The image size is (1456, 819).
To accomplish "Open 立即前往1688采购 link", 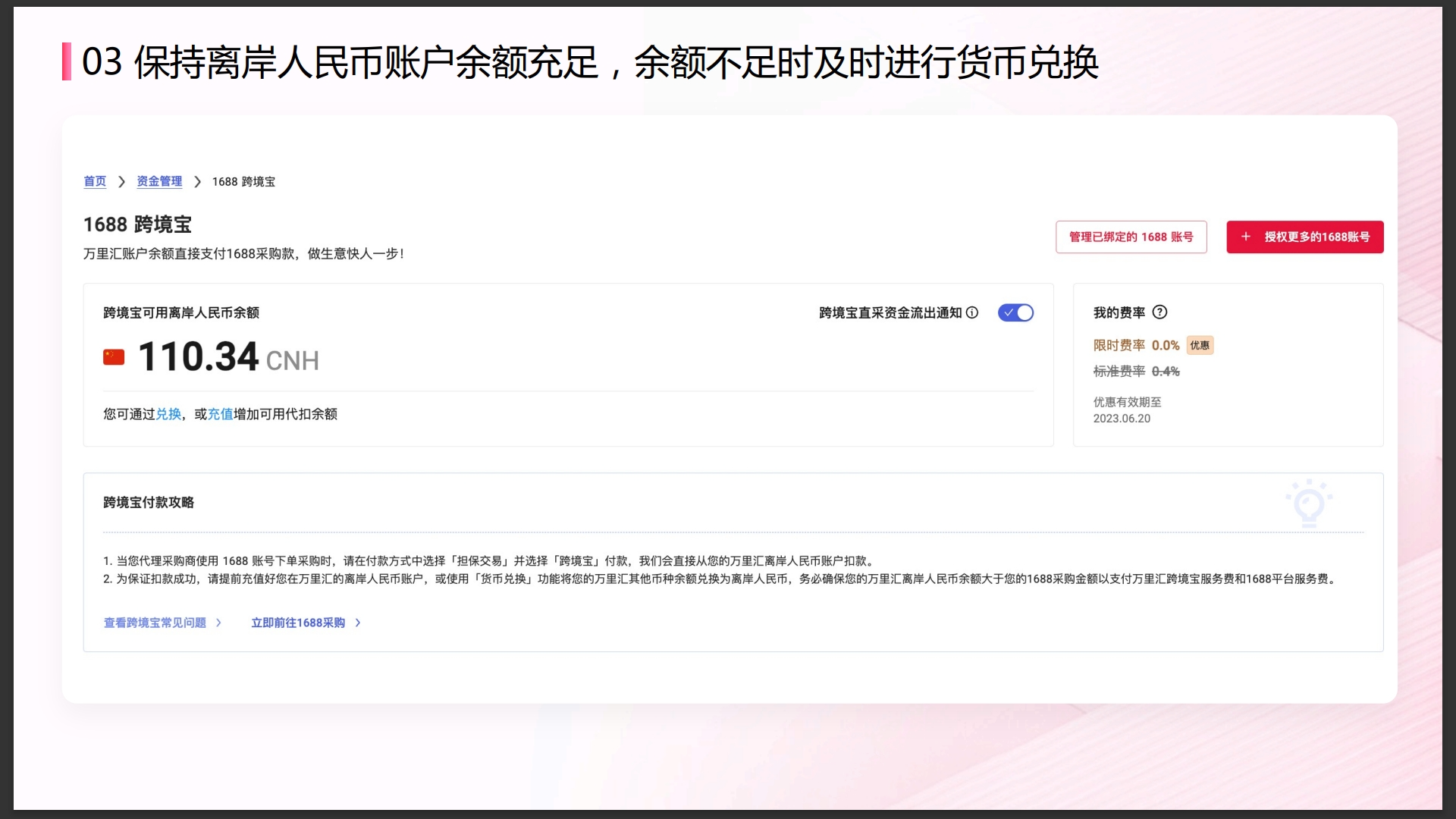I will coord(299,623).
